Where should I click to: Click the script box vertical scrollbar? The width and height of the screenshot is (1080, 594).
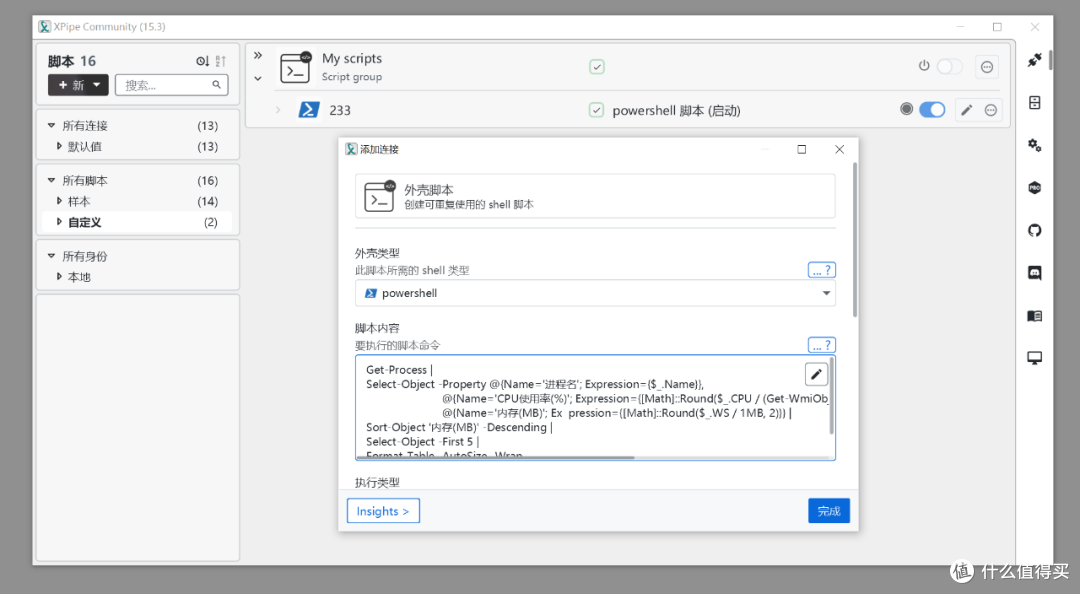pos(831,396)
